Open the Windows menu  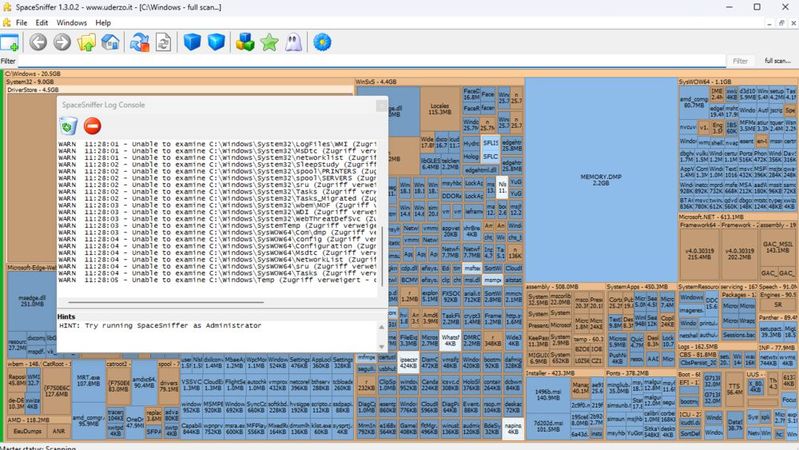(x=71, y=21)
